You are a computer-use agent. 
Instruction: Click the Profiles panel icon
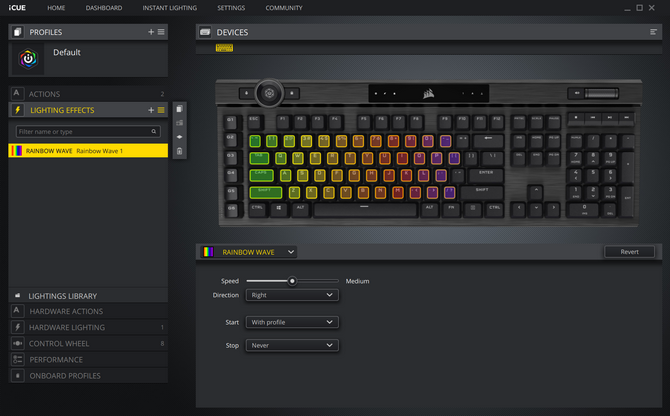18,32
